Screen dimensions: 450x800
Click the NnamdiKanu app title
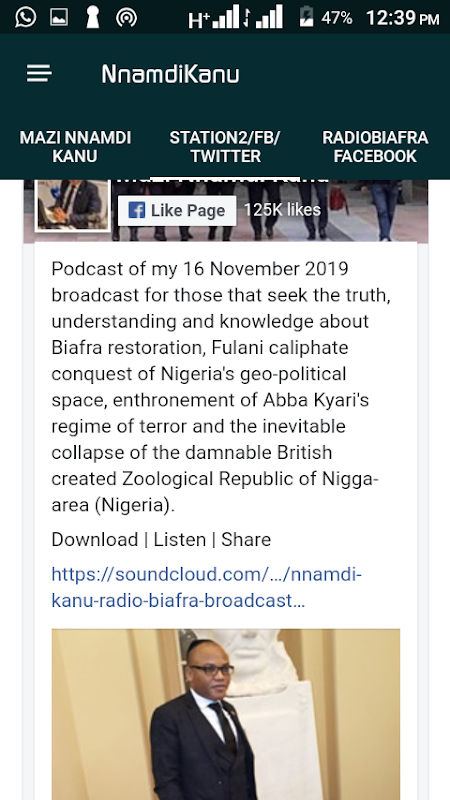(170, 74)
